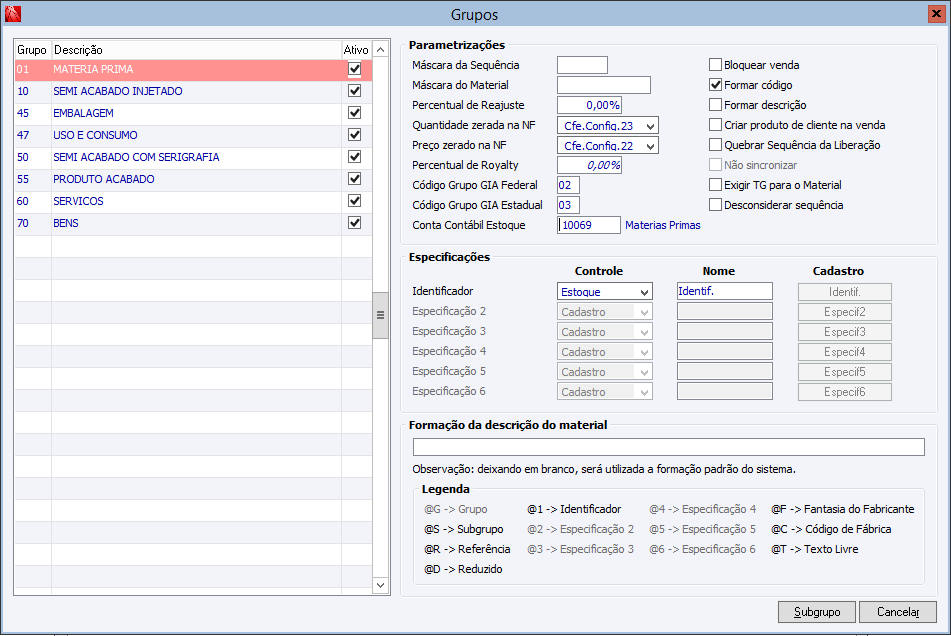Click the Subgrupo button
Image resolution: width=951 pixels, height=636 pixels.
pos(816,612)
